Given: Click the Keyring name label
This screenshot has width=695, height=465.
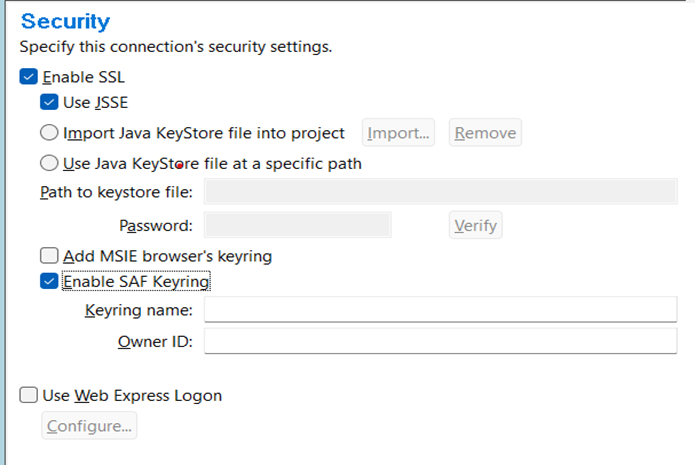Looking at the screenshot, I should click(139, 311).
